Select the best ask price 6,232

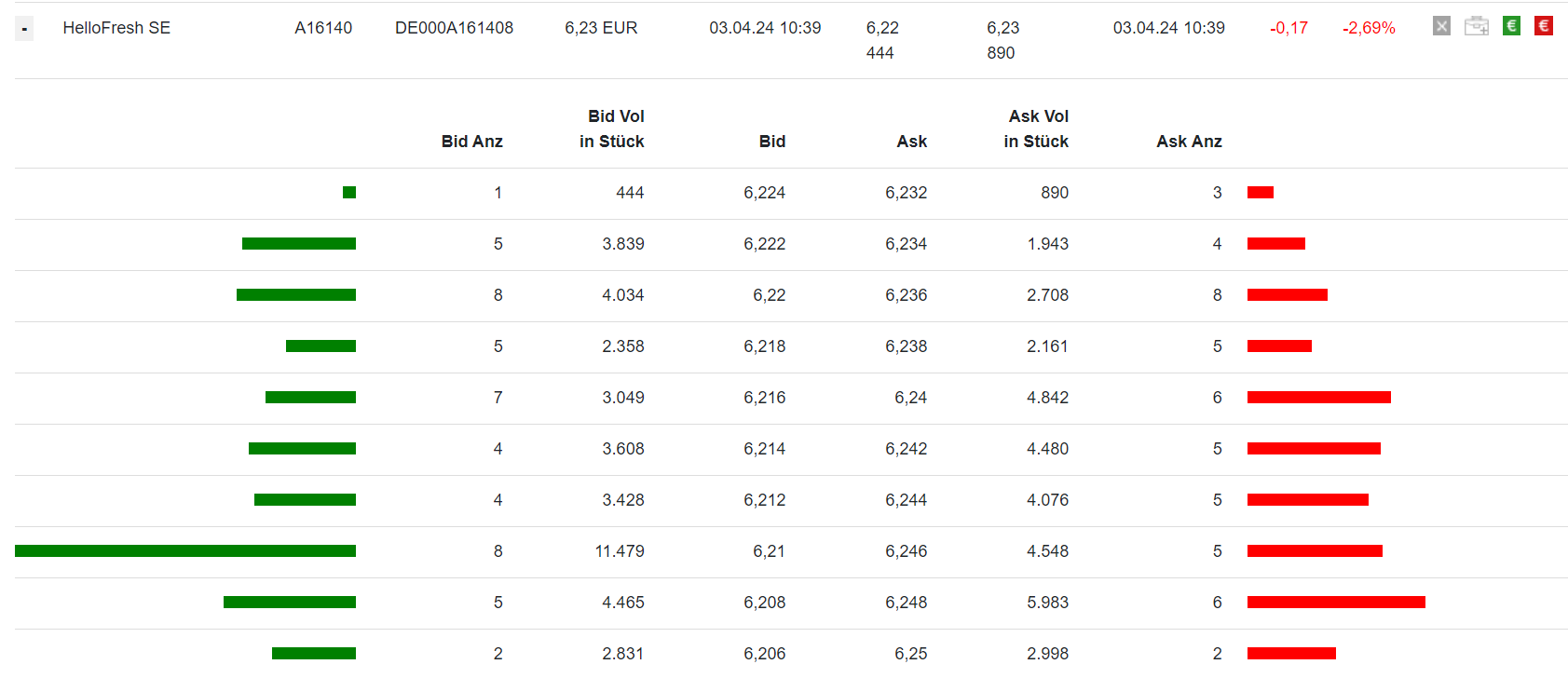coord(906,193)
